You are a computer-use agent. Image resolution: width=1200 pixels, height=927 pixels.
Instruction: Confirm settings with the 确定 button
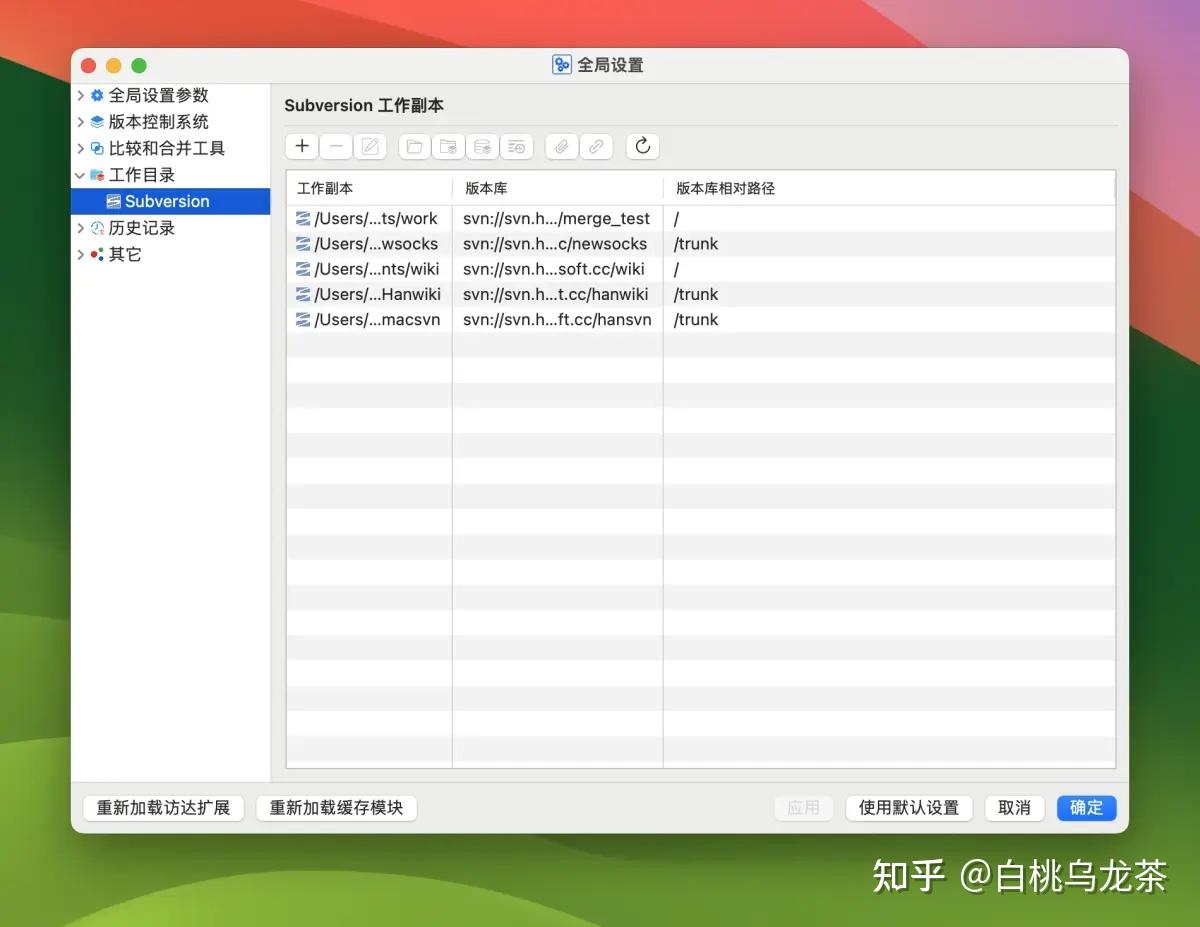tap(1086, 808)
